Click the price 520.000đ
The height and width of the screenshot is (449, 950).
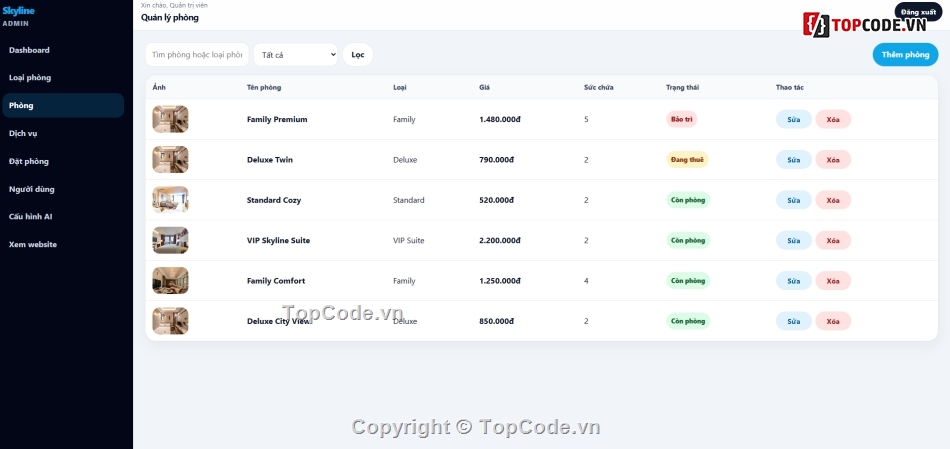coord(496,200)
